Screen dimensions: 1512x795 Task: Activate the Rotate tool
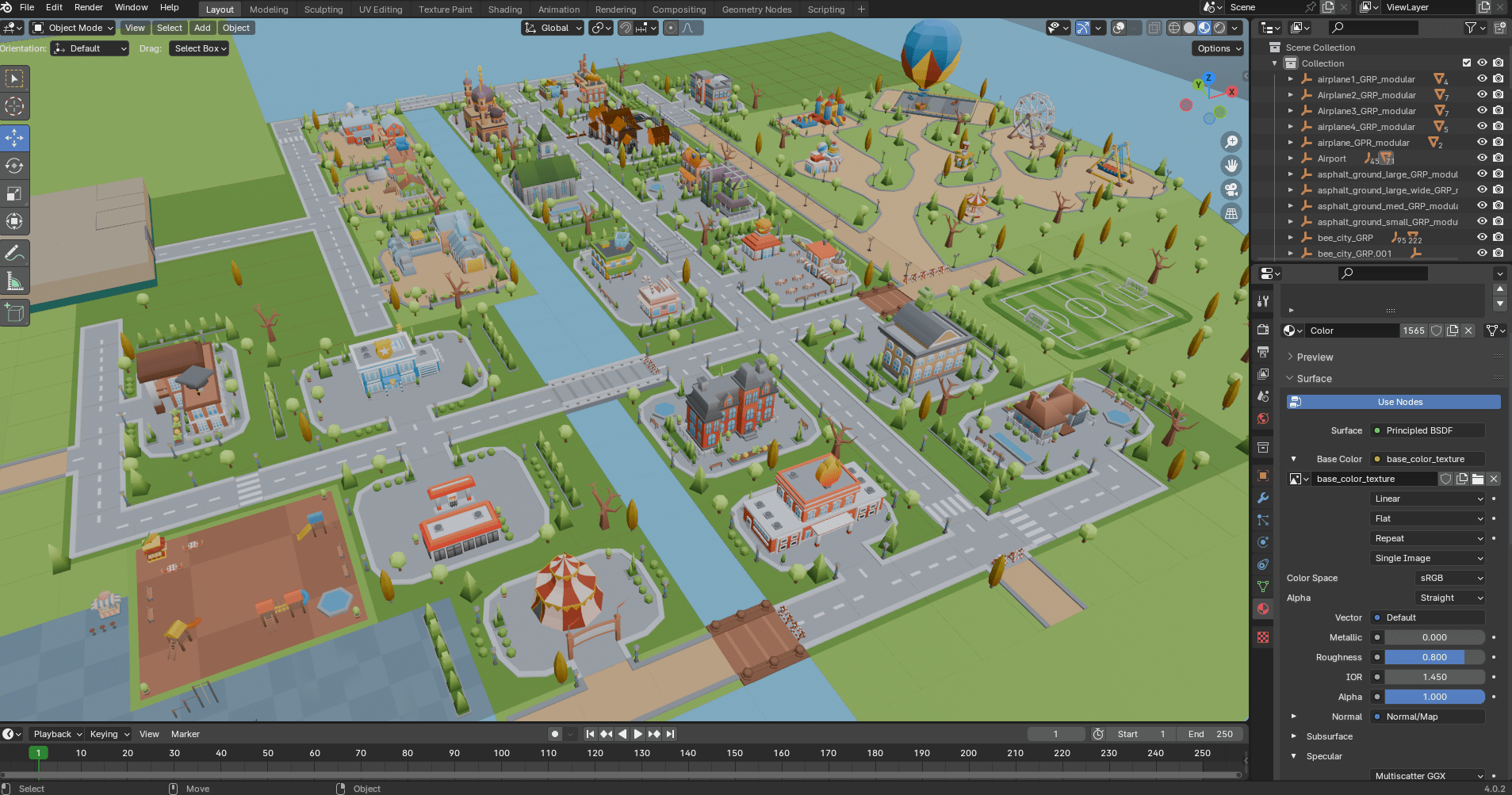pyautogui.click(x=14, y=166)
